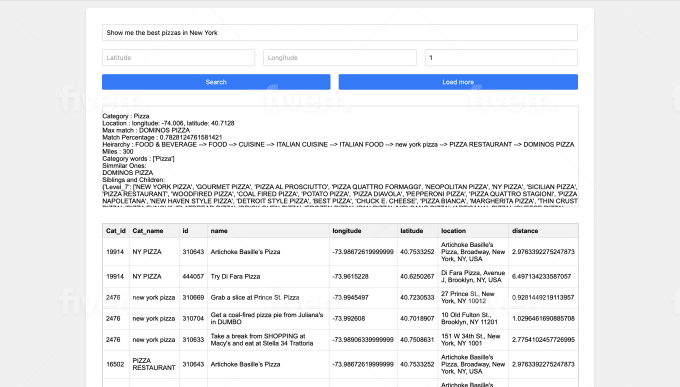
Task: Click location '10 Old Fulton St., Brooklyn' cell
Action: pyautogui.click(x=473, y=318)
